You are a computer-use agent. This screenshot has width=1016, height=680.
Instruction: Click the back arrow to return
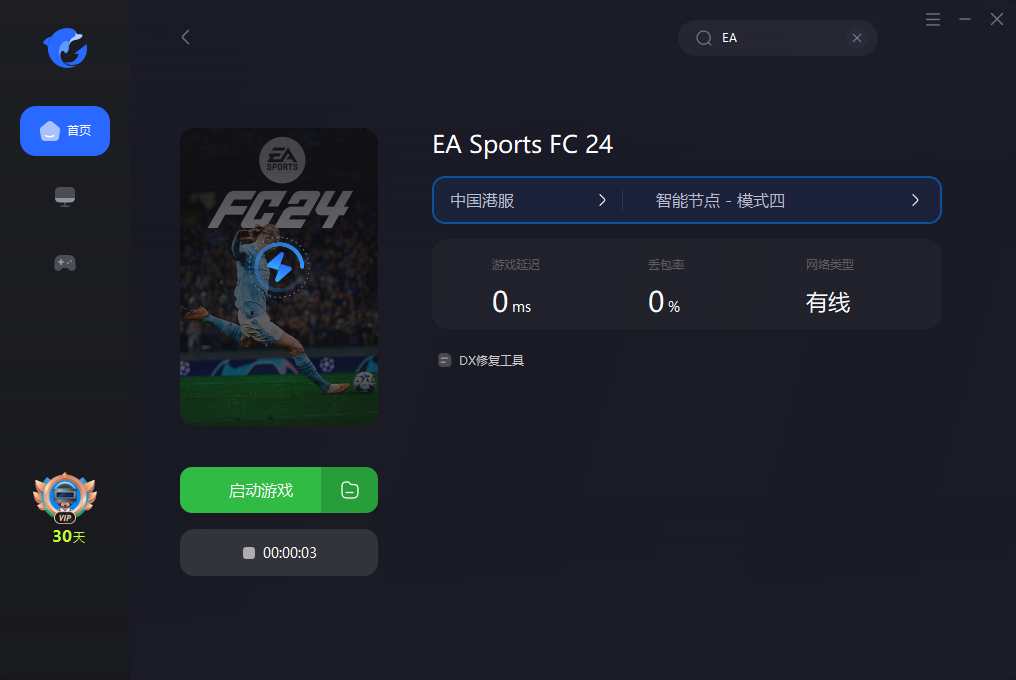coord(185,36)
